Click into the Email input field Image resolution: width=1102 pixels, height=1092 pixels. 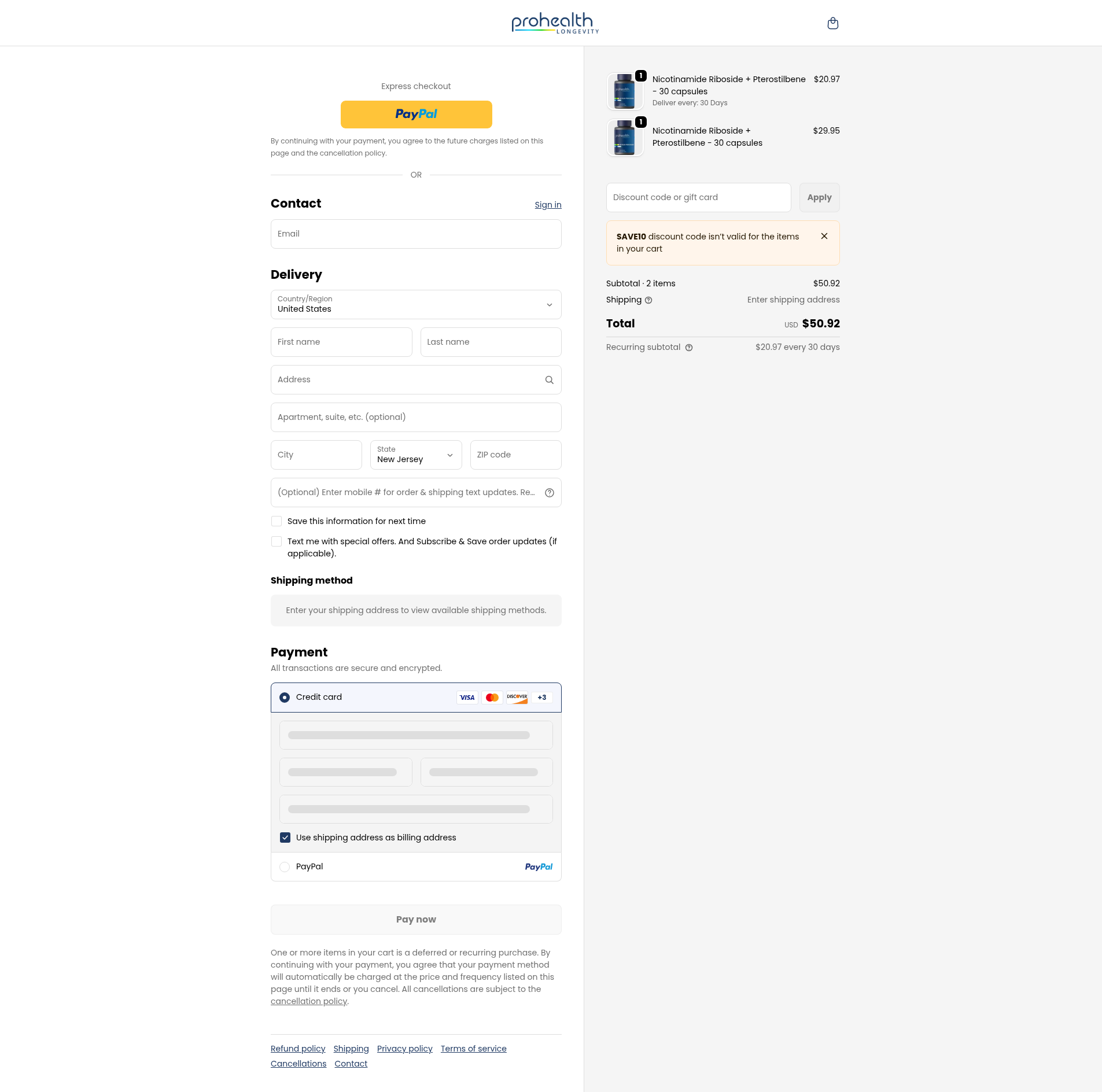pos(415,234)
